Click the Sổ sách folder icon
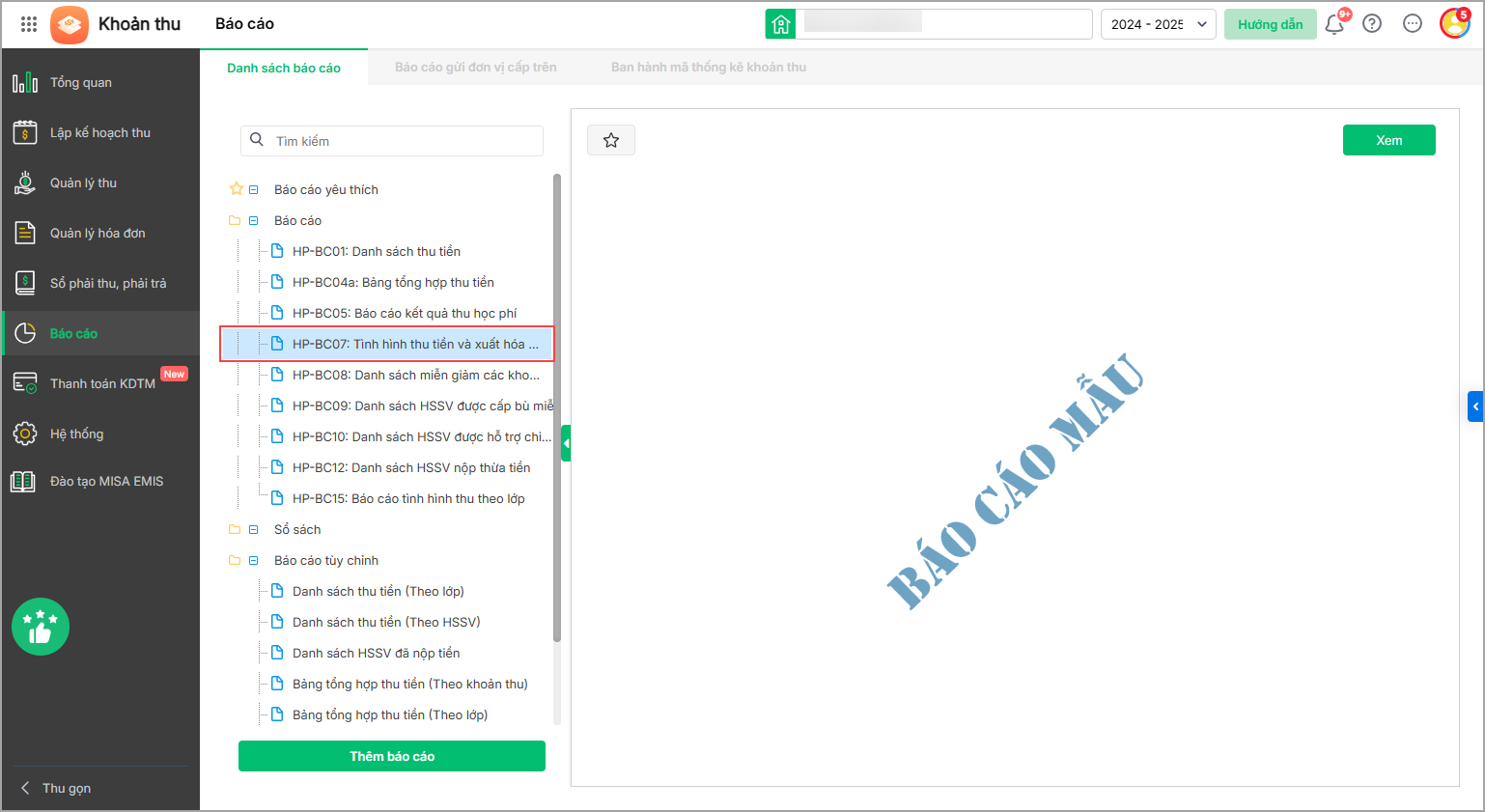 click(235, 529)
